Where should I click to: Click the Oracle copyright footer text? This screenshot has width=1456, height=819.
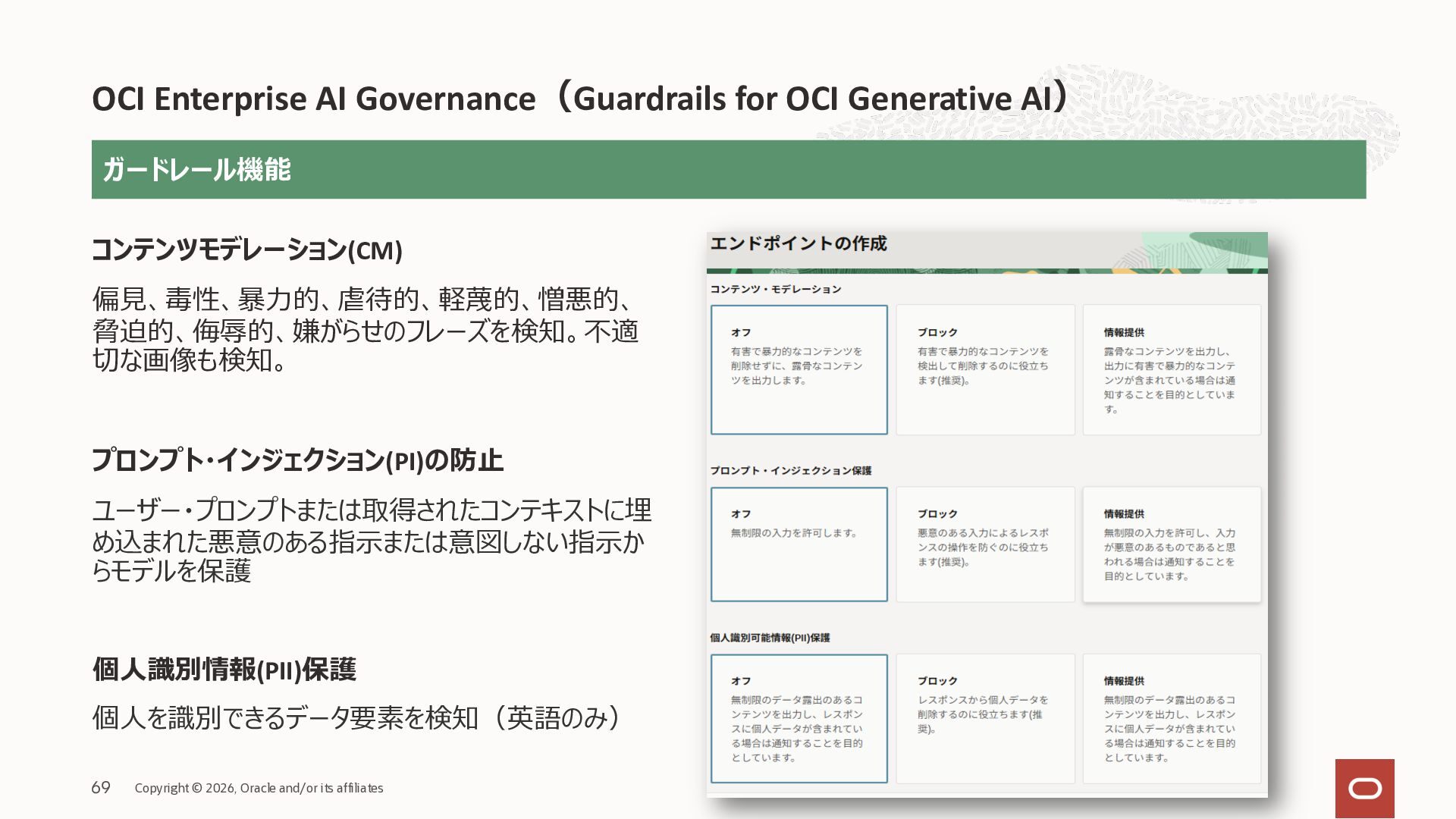tap(259, 789)
